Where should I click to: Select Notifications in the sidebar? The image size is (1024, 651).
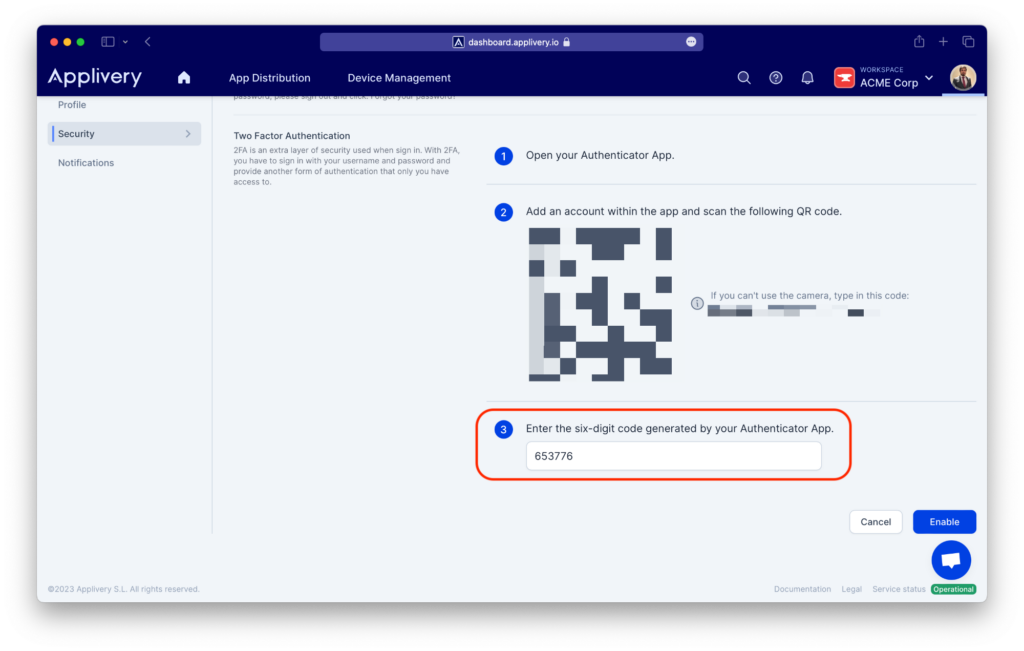click(x=86, y=163)
